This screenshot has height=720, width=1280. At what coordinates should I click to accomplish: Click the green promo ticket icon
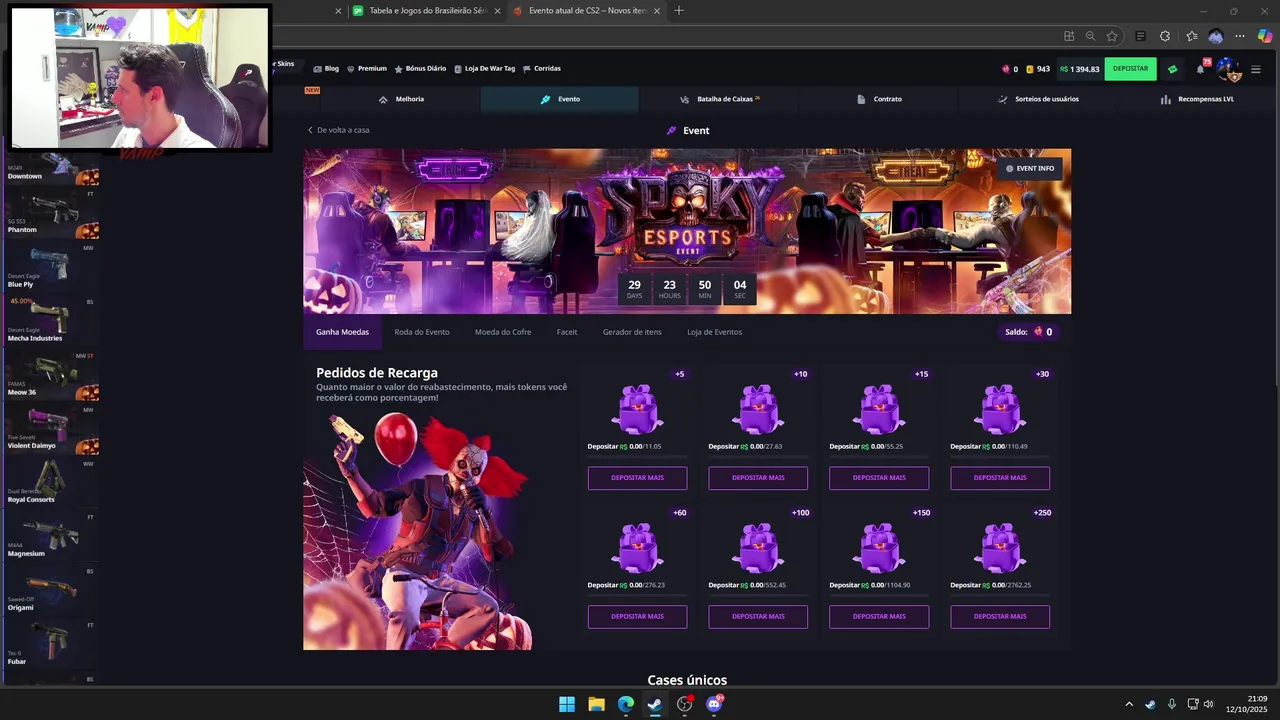point(1173,69)
